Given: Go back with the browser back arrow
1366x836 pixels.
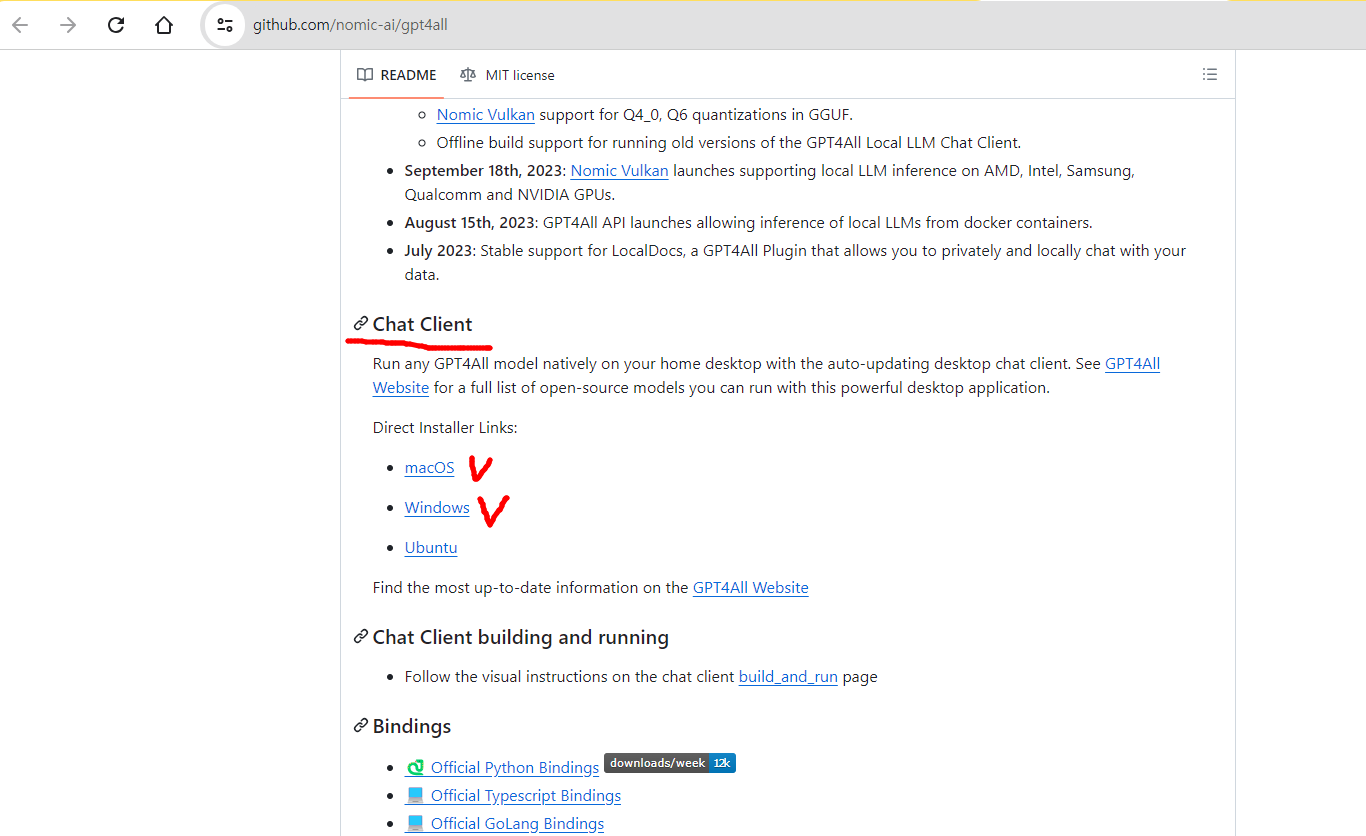Looking at the screenshot, I should pos(20,25).
